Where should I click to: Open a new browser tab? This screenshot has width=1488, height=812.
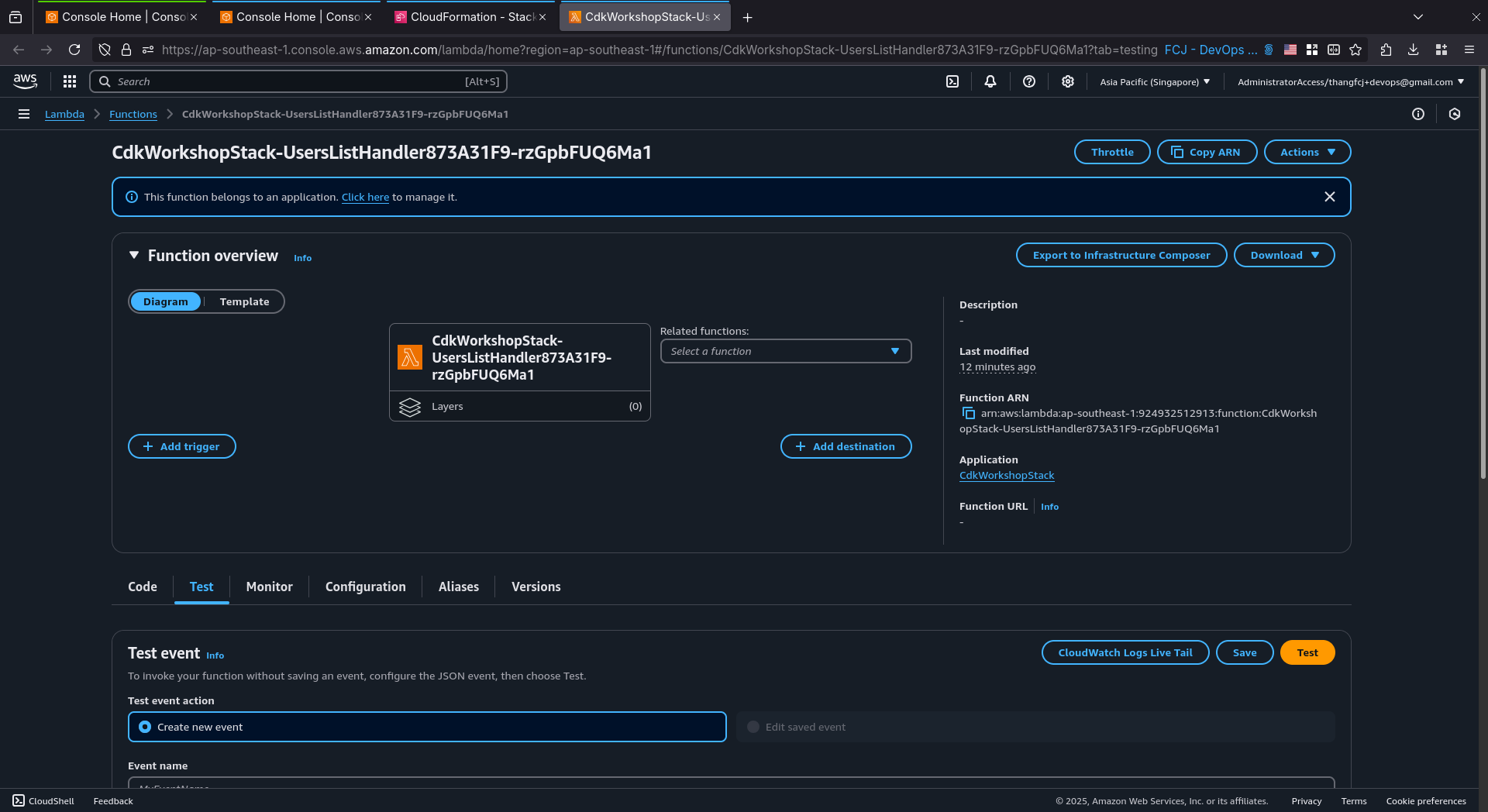coord(748,17)
